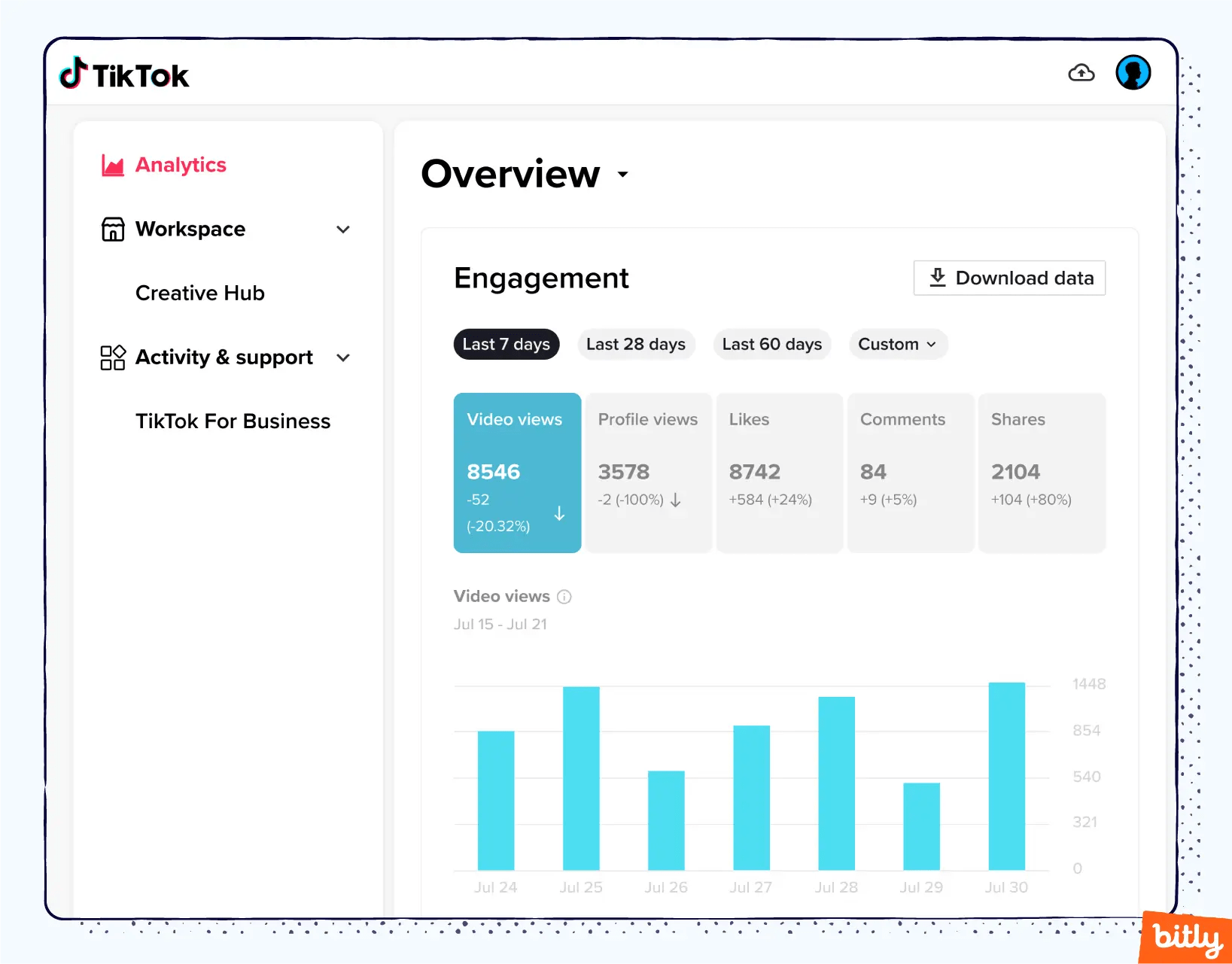The height and width of the screenshot is (964, 1232).
Task: Open Creative Hub
Action: 199,293
